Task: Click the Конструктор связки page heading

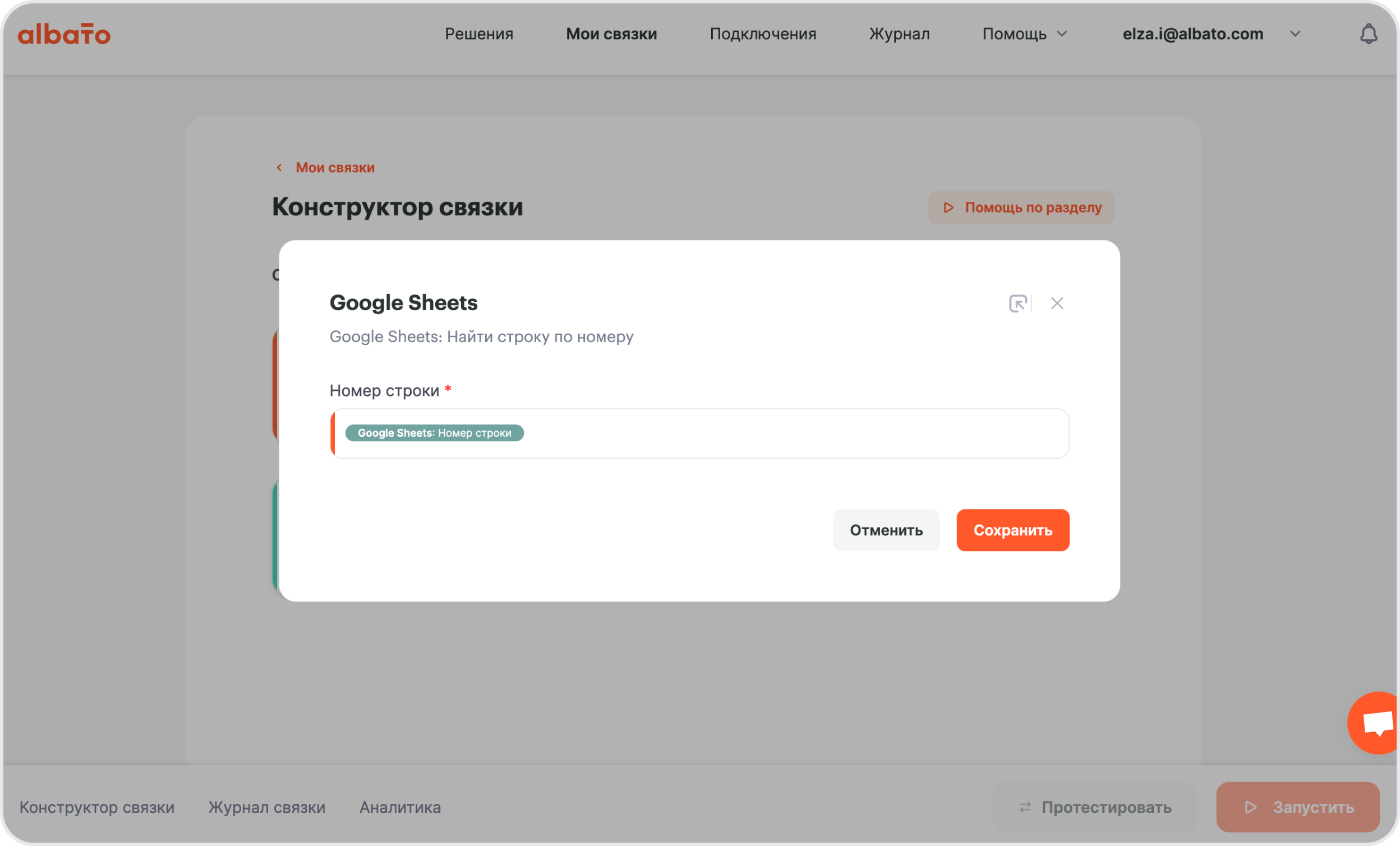Action: click(398, 207)
